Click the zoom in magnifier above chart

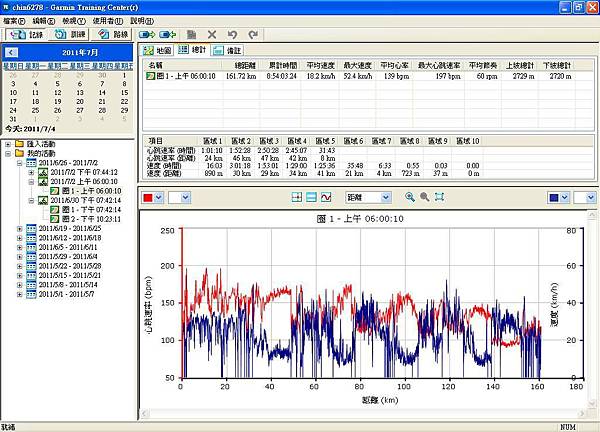(409, 198)
